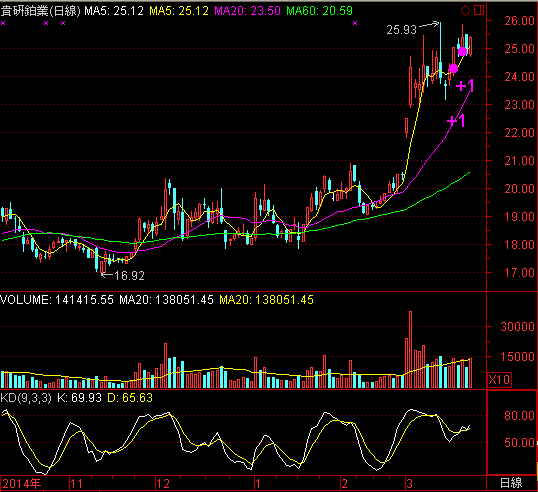
Task: Jump to month 3 on the date axis
Action: (409, 484)
